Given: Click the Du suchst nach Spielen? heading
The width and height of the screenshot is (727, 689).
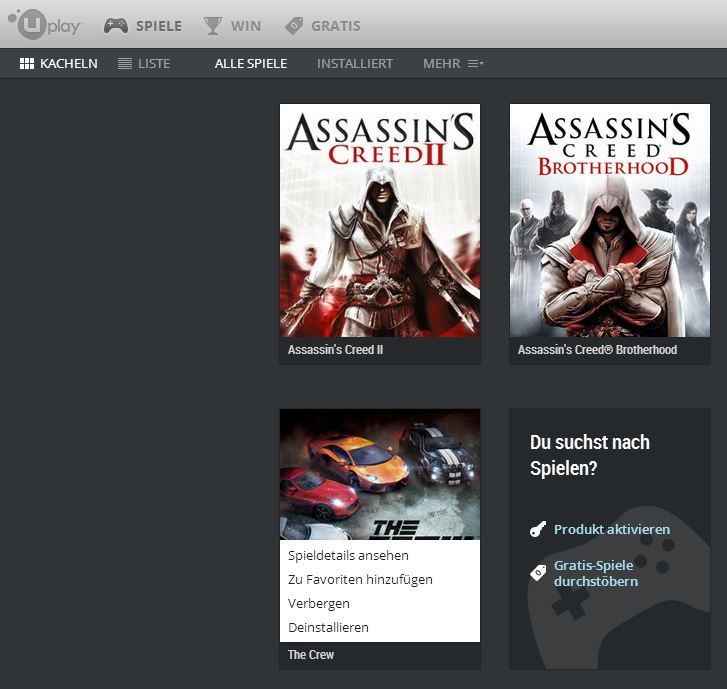Looking at the screenshot, I should coord(589,455).
